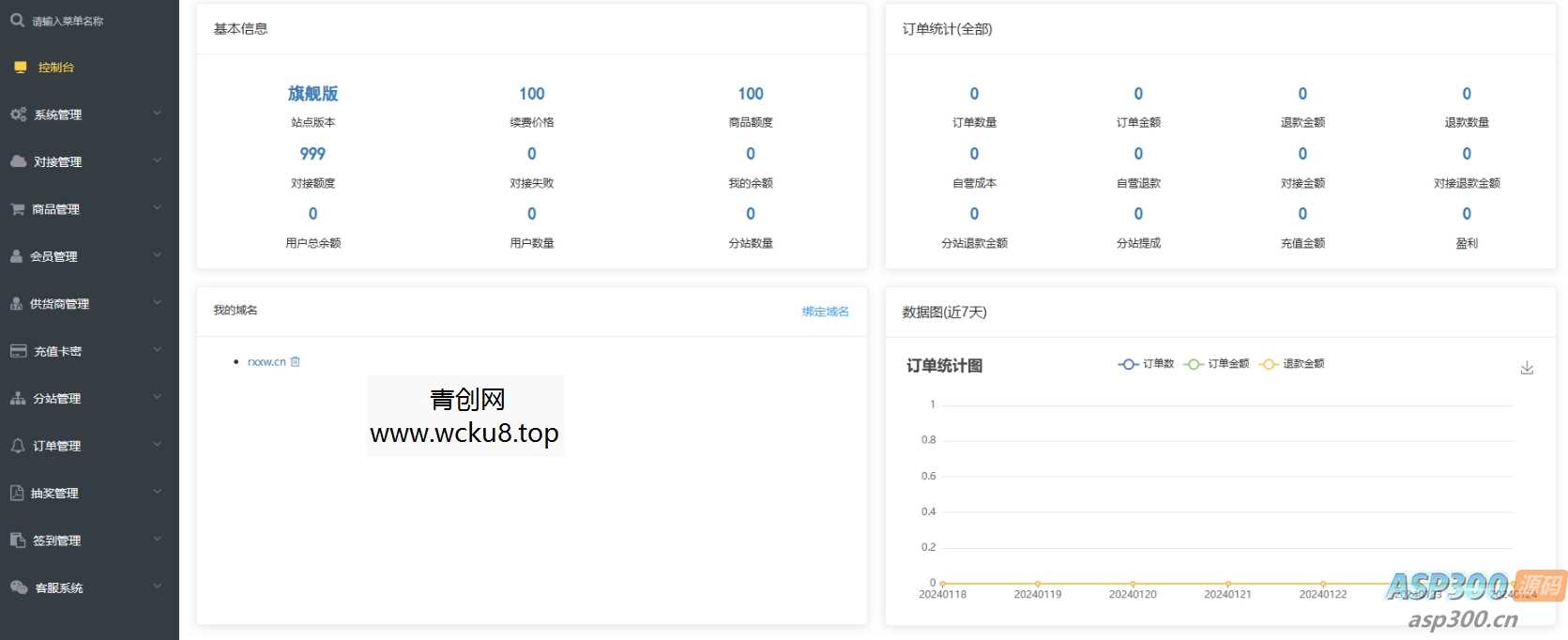Expand 充值卡密 menu chevron

coord(157,350)
